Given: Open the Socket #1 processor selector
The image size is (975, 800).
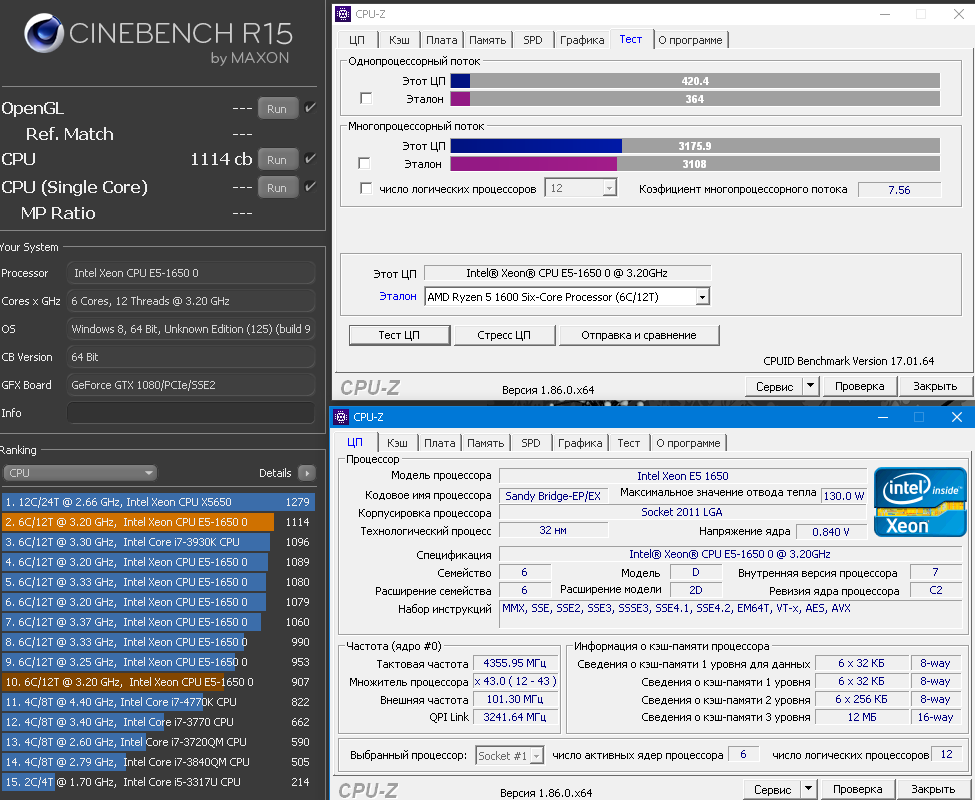Looking at the screenshot, I should [510, 756].
